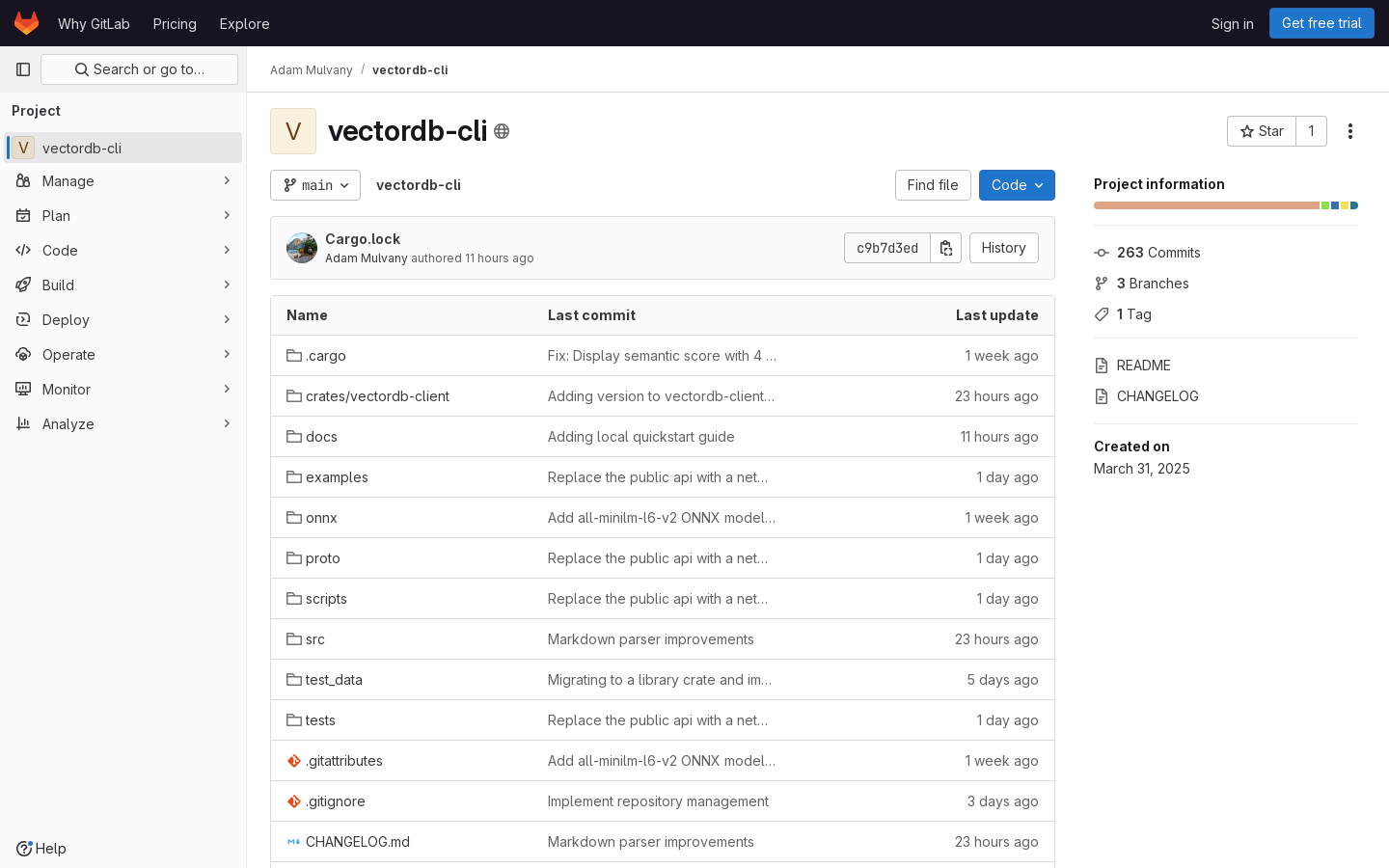Click the src folder icon
Image resolution: width=1389 pixels, height=868 pixels.
[x=294, y=639]
